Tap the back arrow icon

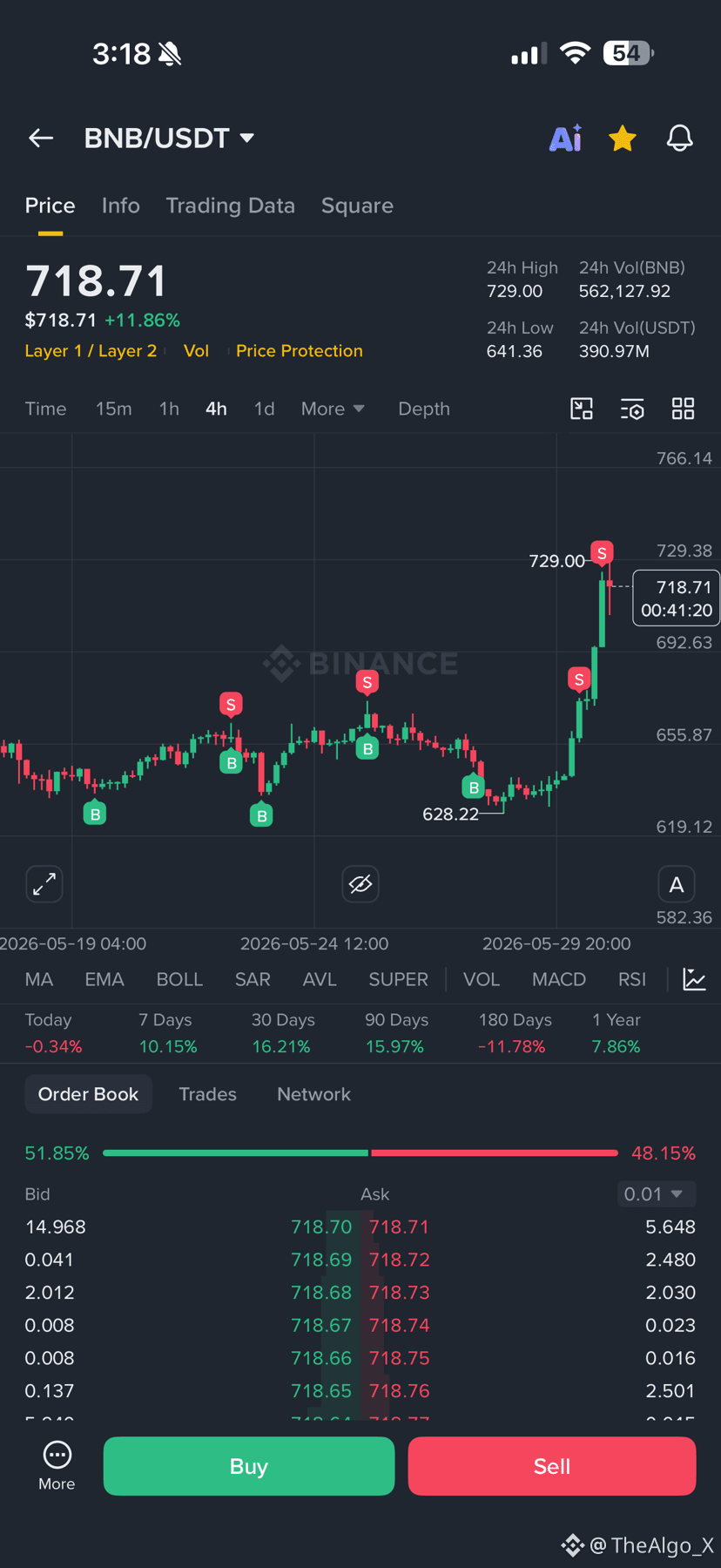tap(41, 138)
